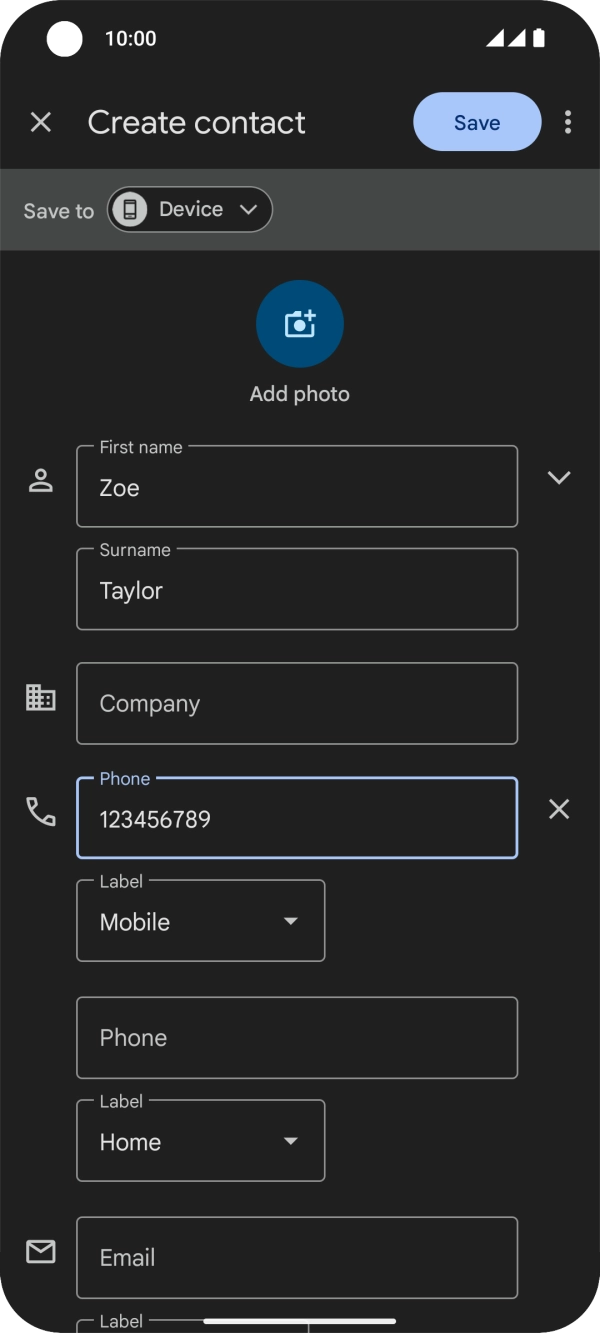The image size is (600, 1333).
Task: Tap the device icon in Save to chip
Action: coord(129,210)
